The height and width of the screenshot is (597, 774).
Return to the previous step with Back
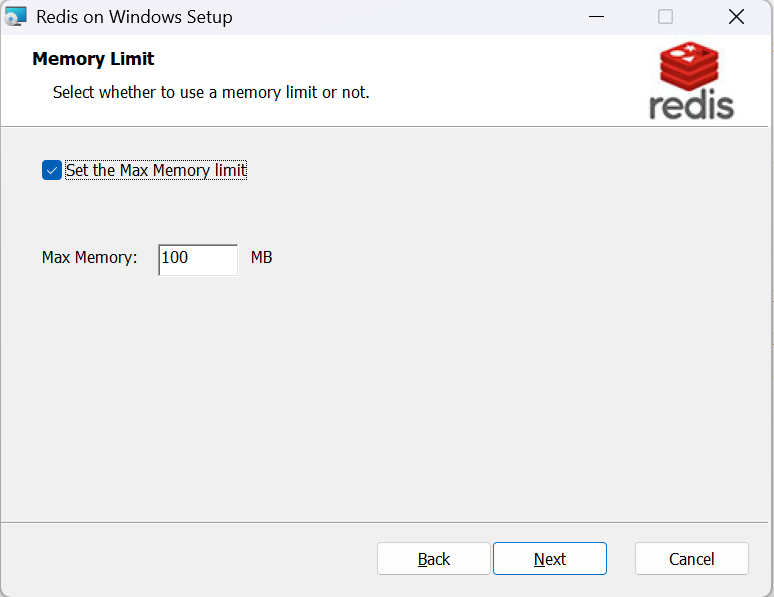pos(433,558)
